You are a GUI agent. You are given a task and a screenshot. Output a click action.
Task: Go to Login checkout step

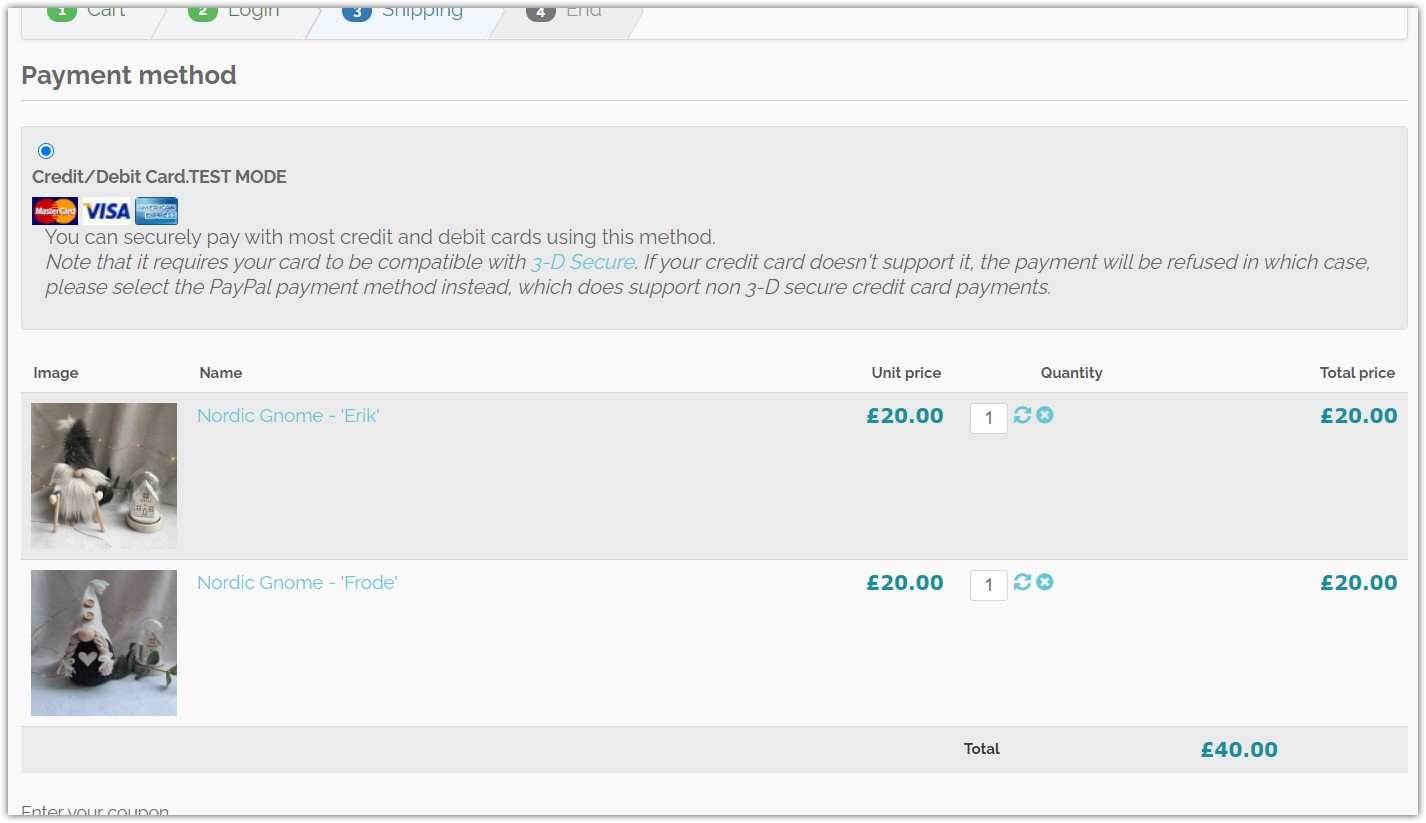[x=236, y=12]
